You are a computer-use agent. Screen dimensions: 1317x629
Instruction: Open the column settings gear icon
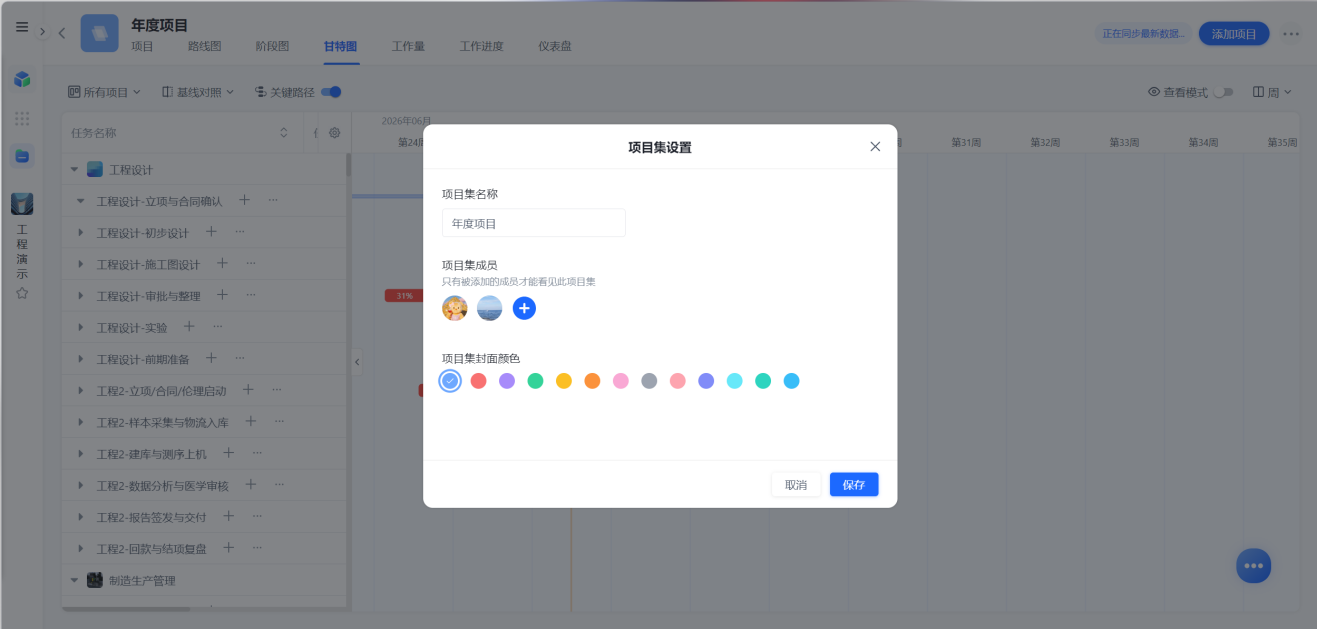pyautogui.click(x=335, y=133)
